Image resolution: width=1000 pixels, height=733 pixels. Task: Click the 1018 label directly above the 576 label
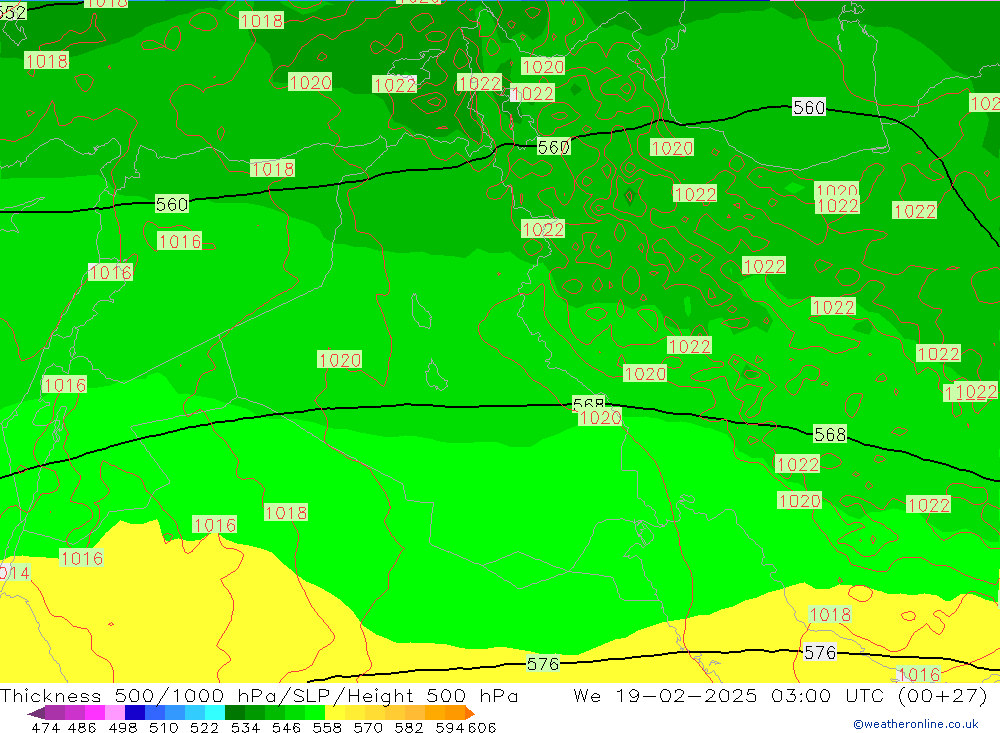coord(830,614)
